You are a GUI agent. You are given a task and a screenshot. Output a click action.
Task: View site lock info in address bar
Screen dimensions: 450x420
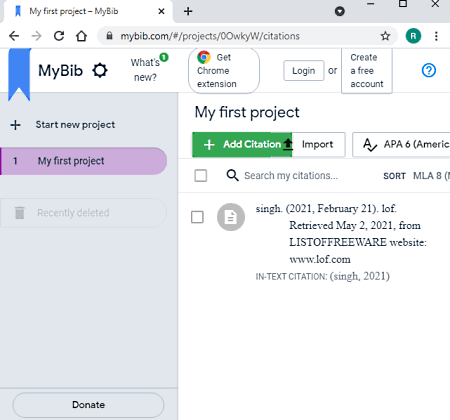(109, 36)
